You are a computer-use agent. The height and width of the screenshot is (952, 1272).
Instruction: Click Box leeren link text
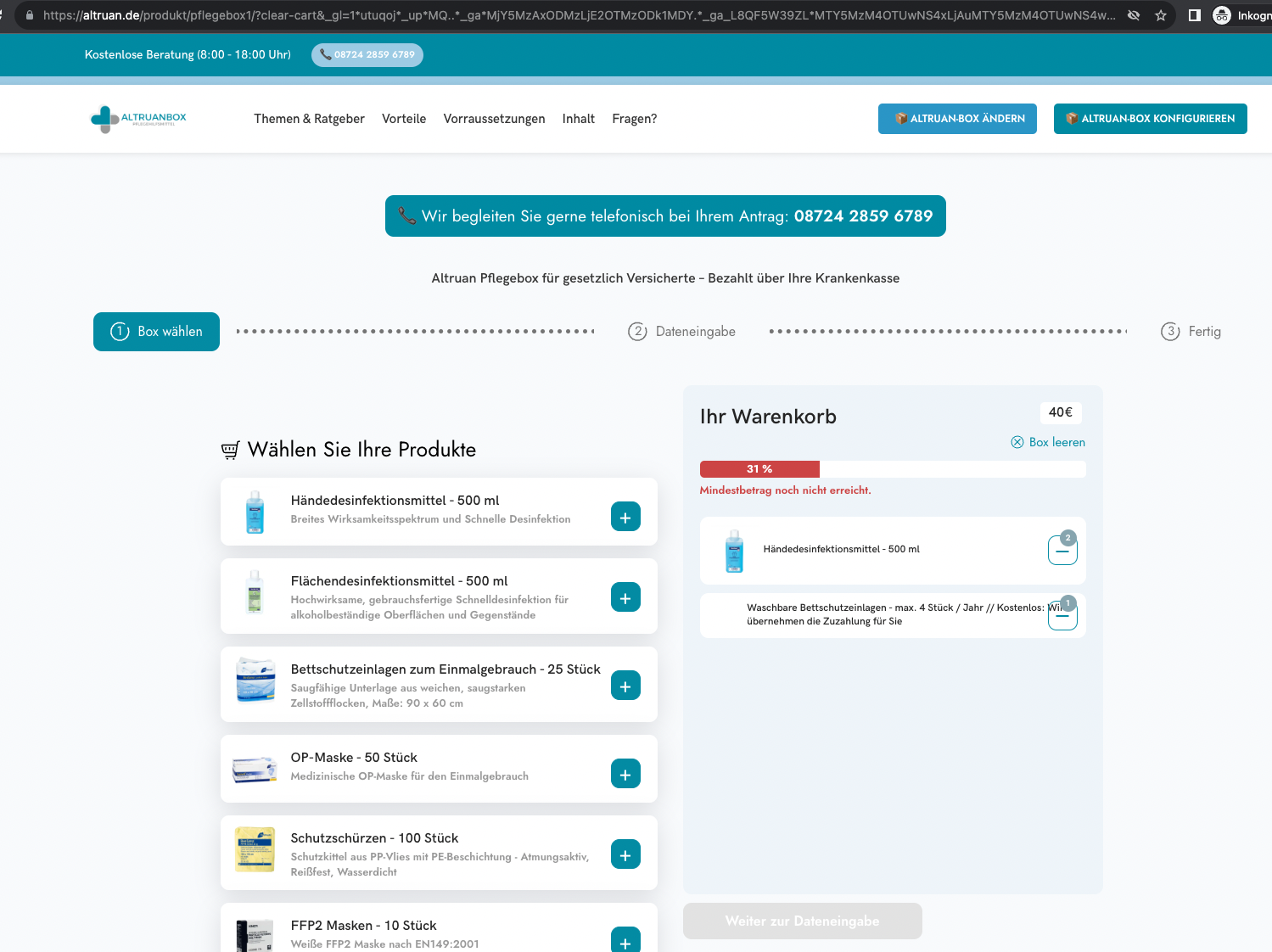tap(1057, 442)
